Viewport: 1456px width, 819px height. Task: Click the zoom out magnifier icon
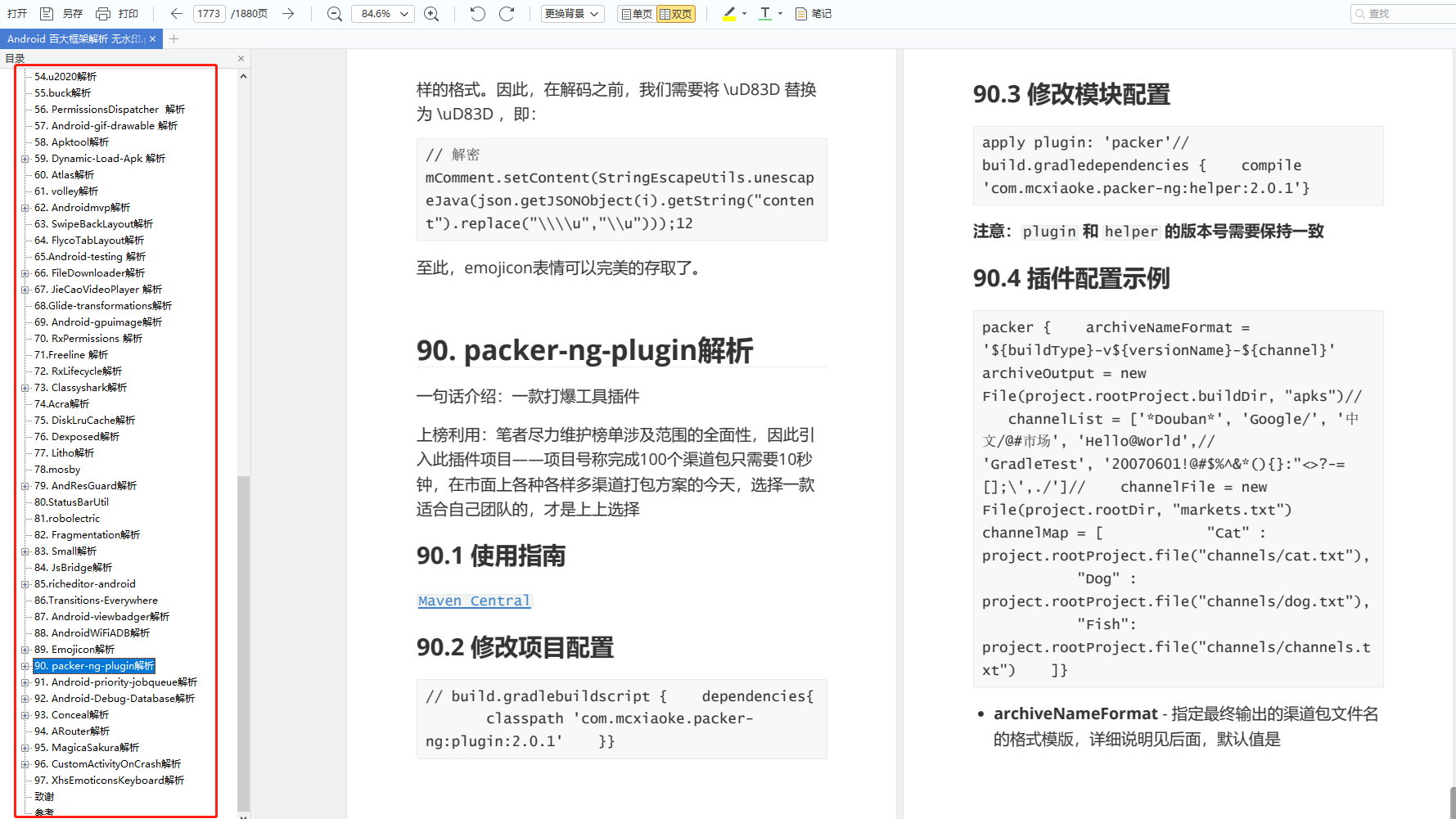[335, 14]
